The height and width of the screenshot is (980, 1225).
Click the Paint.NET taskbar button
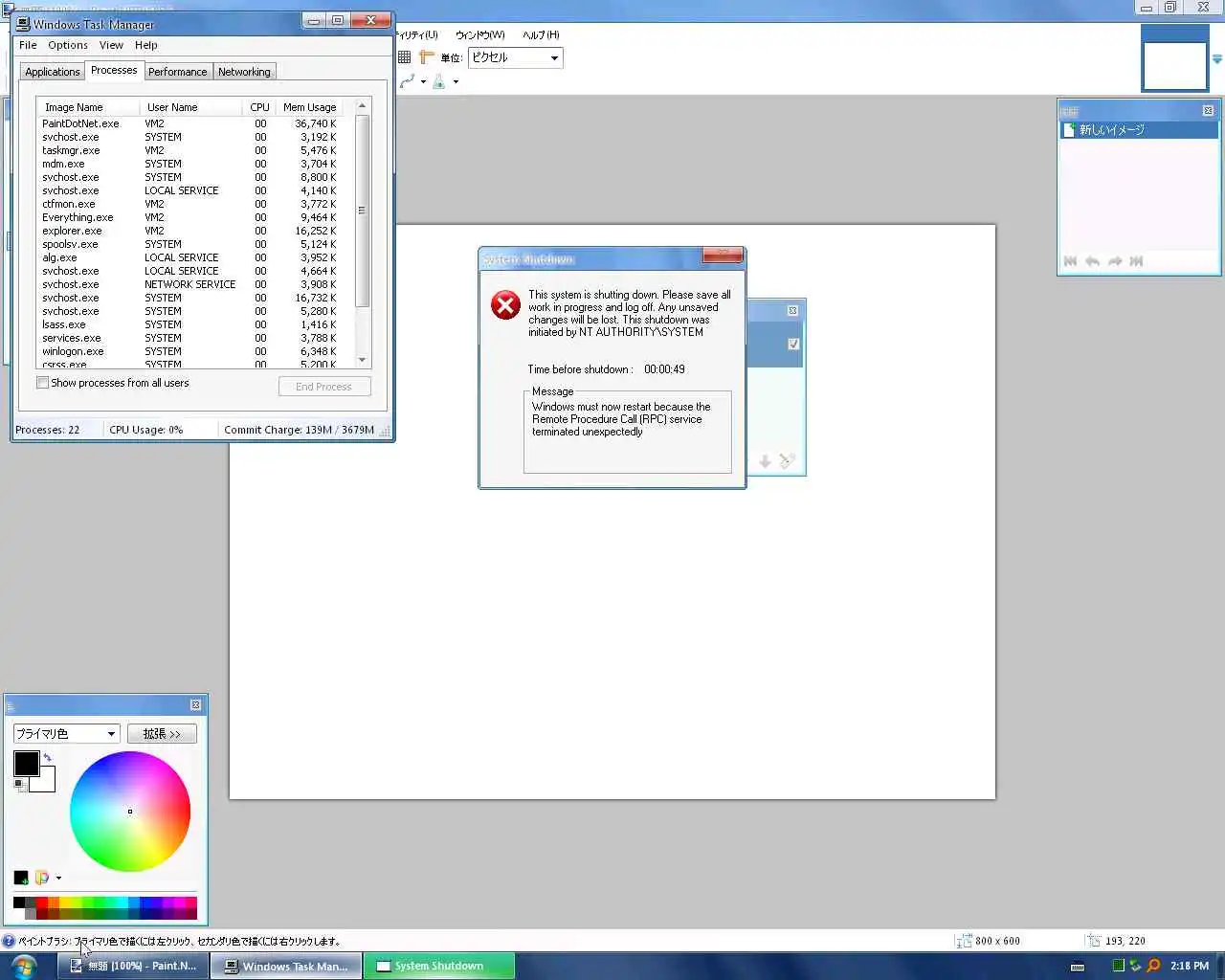[x=133, y=966]
